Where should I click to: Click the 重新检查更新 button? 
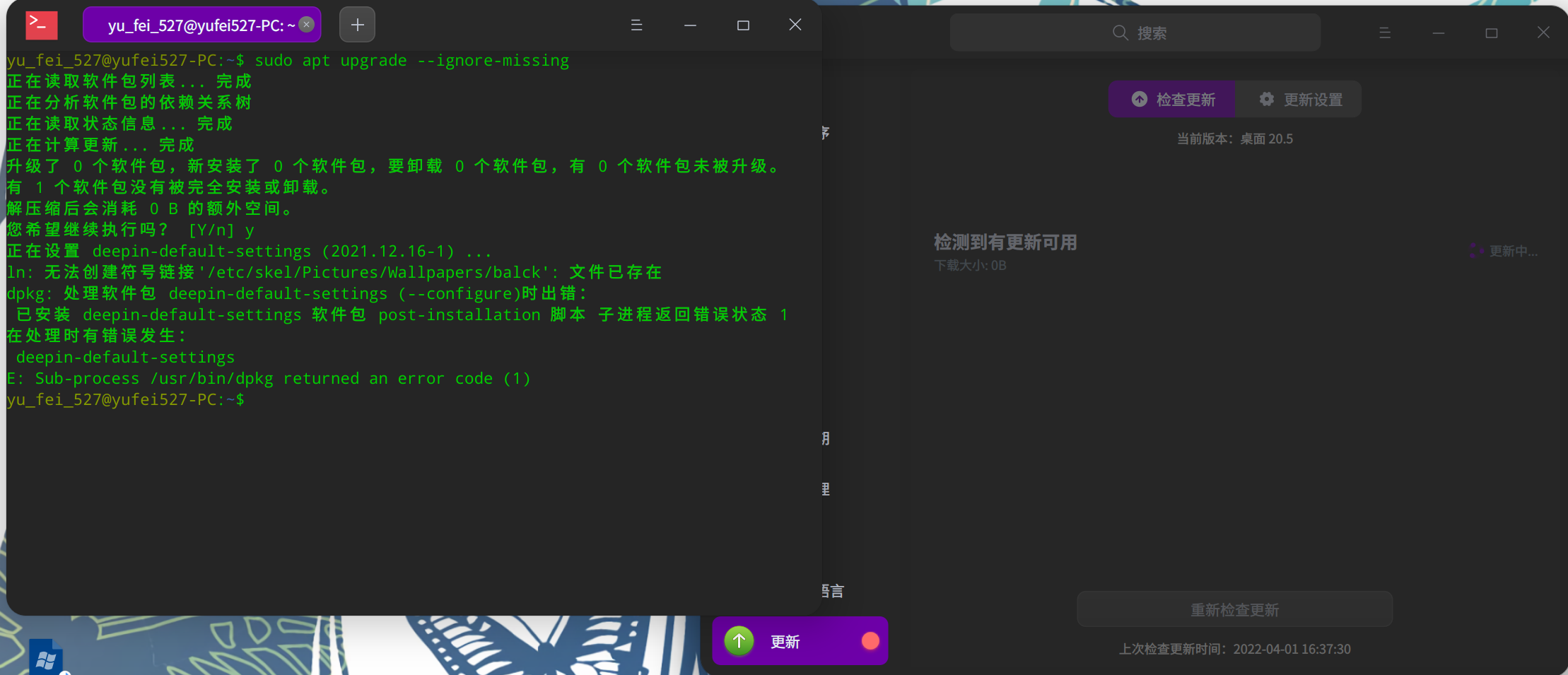(x=1234, y=609)
